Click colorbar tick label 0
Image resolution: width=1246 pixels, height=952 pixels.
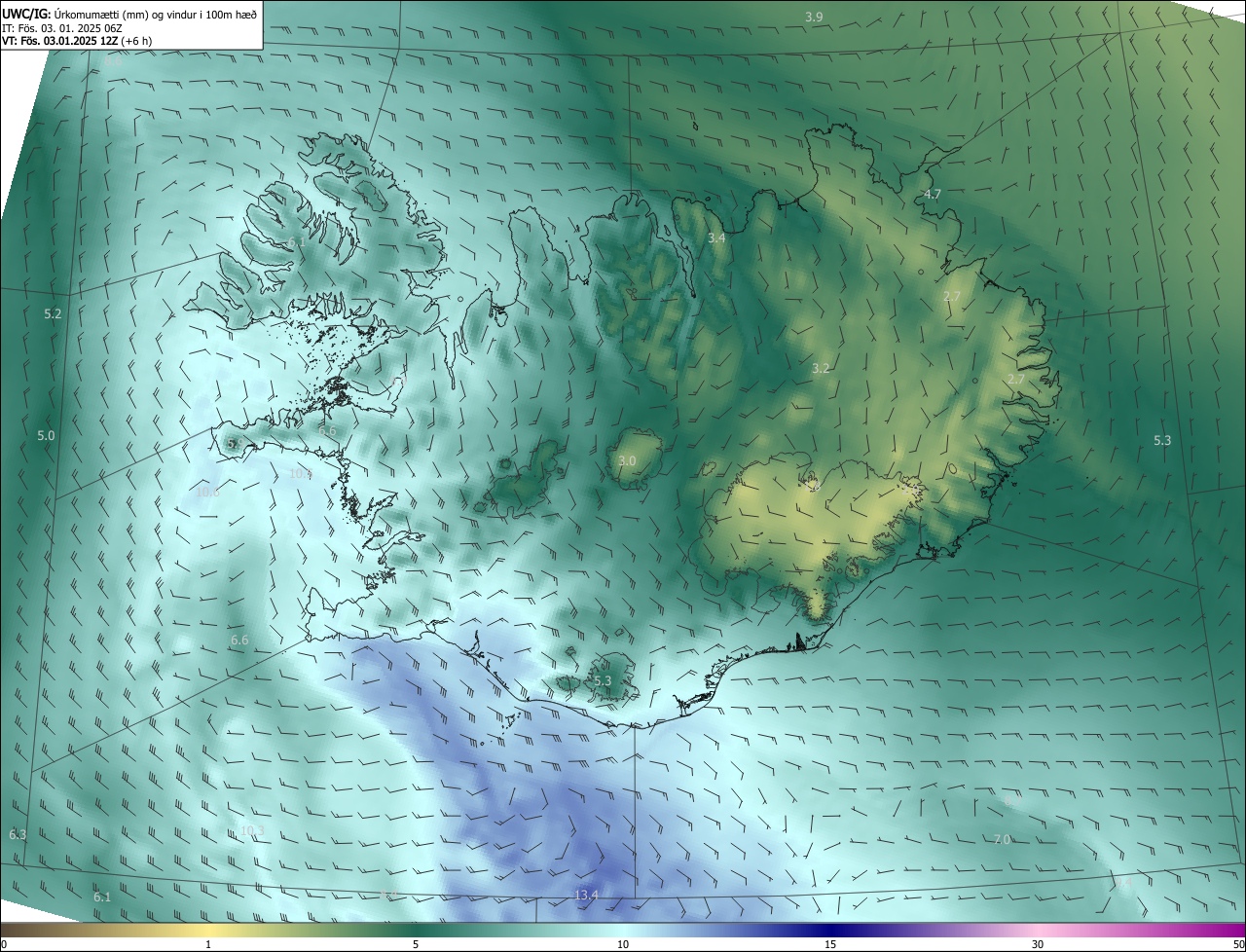[x=4, y=944]
